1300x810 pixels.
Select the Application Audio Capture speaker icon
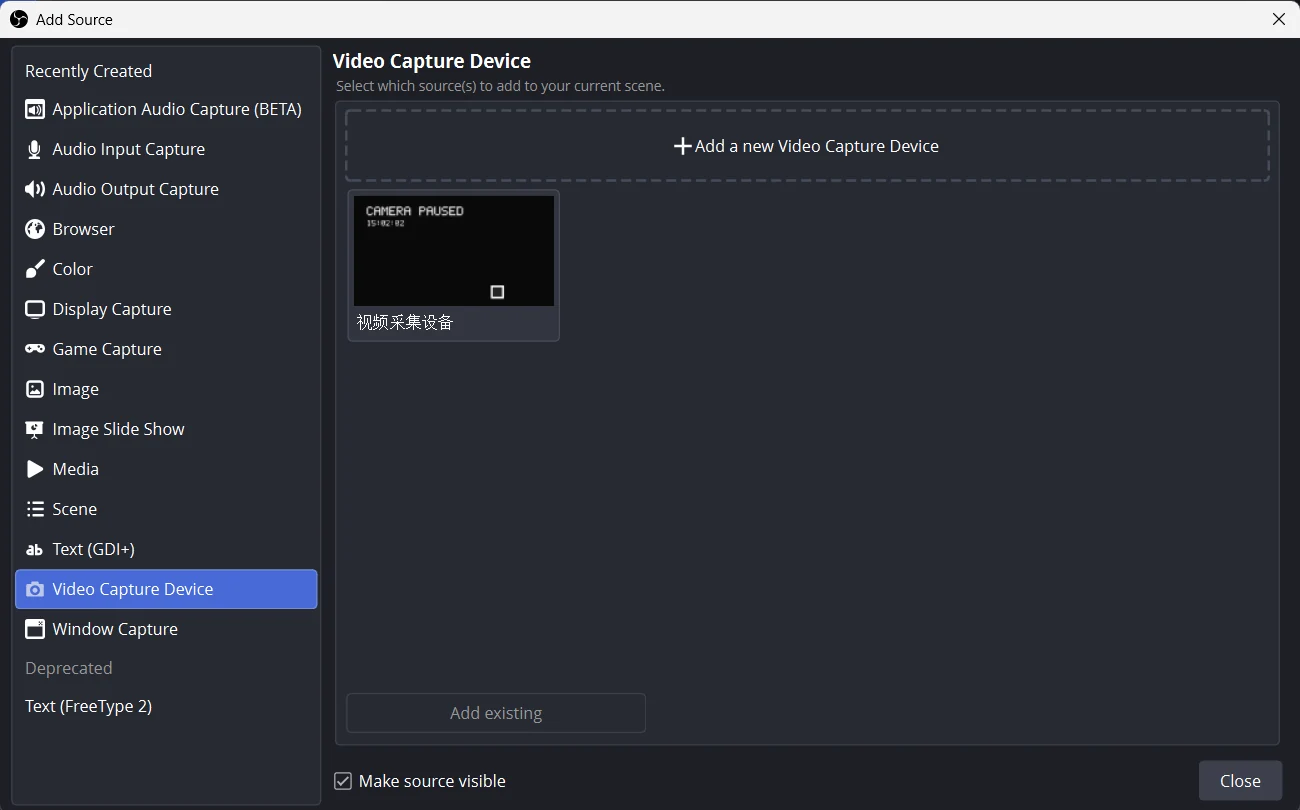[35, 109]
